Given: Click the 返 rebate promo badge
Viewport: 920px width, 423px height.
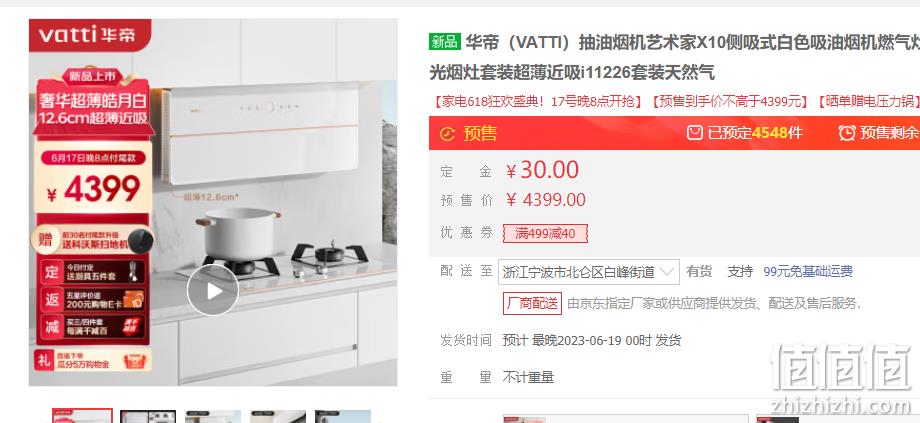Looking at the screenshot, I should (x=52, y=299).
